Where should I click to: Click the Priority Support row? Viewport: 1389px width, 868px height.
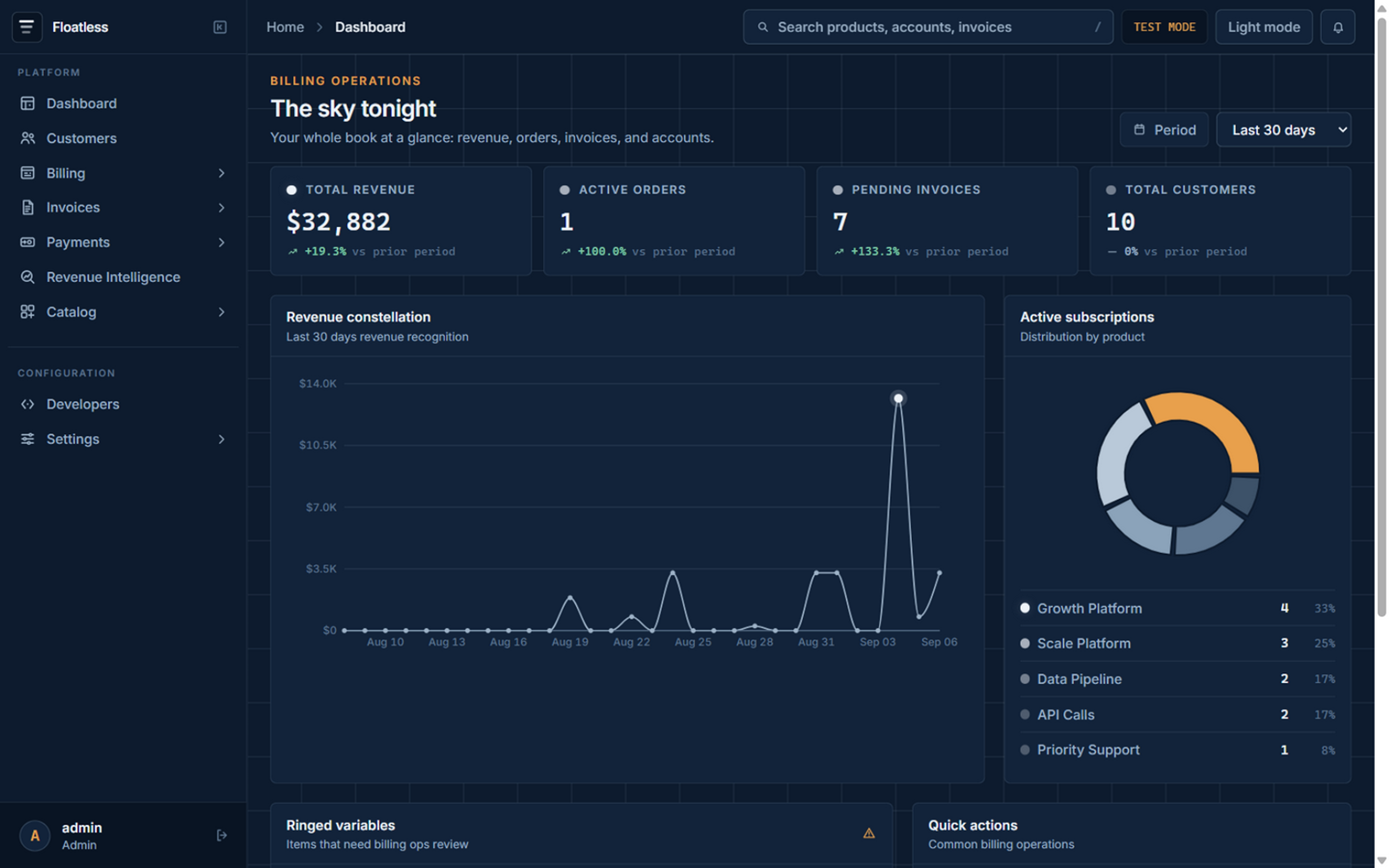coord(1177,750)
